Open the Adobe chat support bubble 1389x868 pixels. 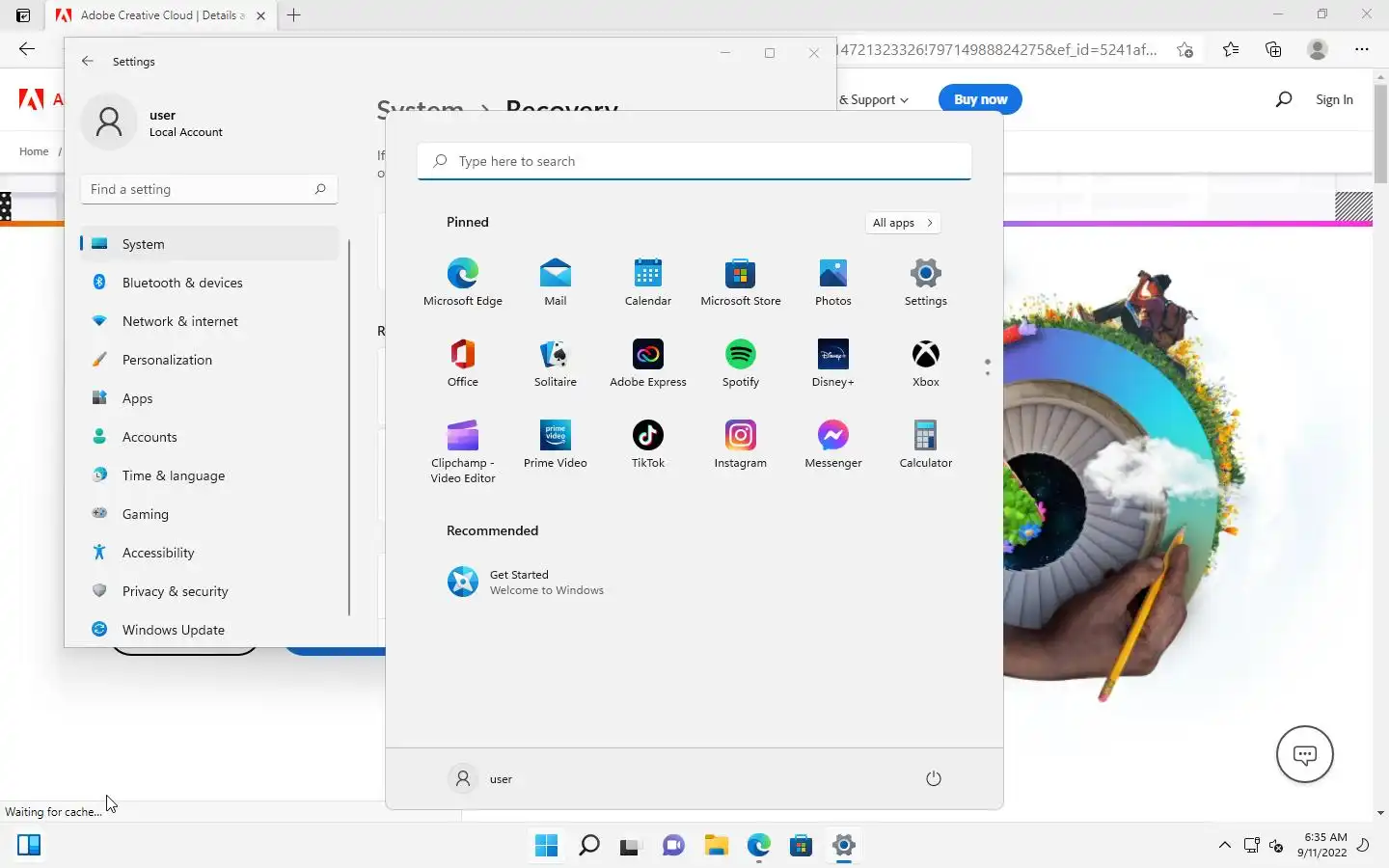point(1305,754)
